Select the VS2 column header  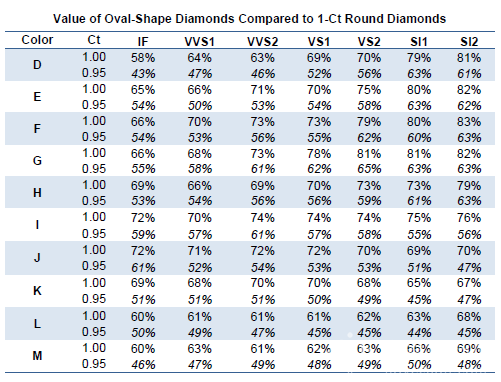[369, 41]
